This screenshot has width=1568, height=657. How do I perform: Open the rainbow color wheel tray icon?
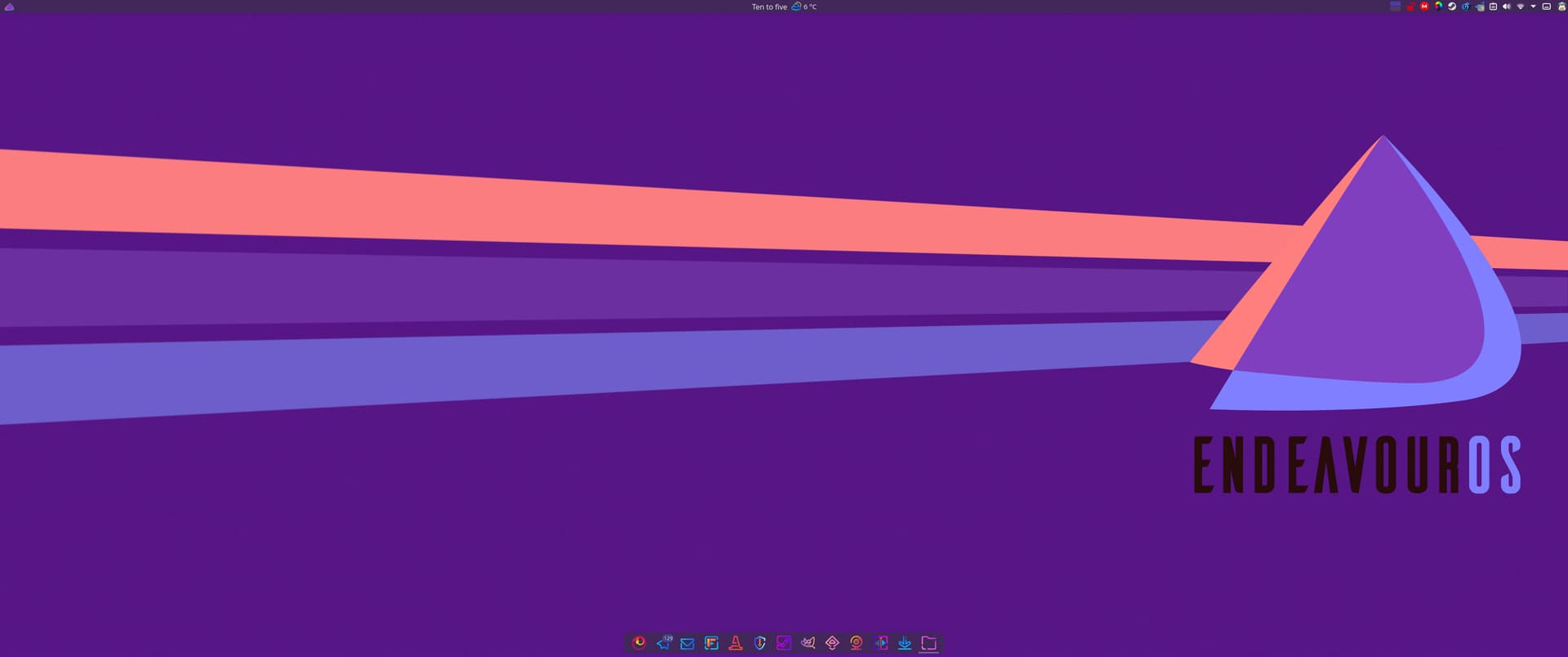click(1438, 7)
